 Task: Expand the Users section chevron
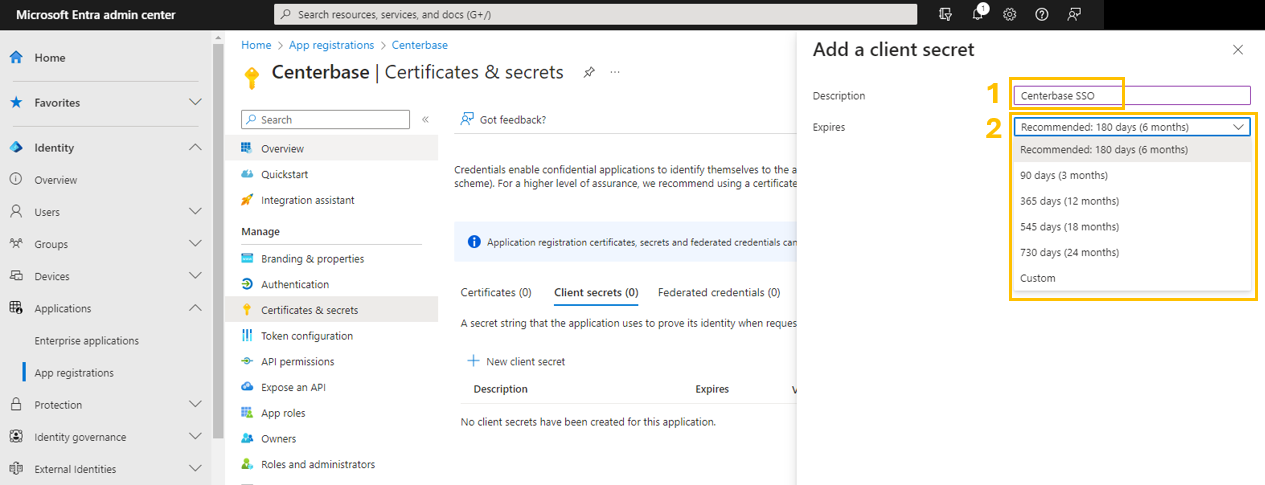[x=195, y=212]
